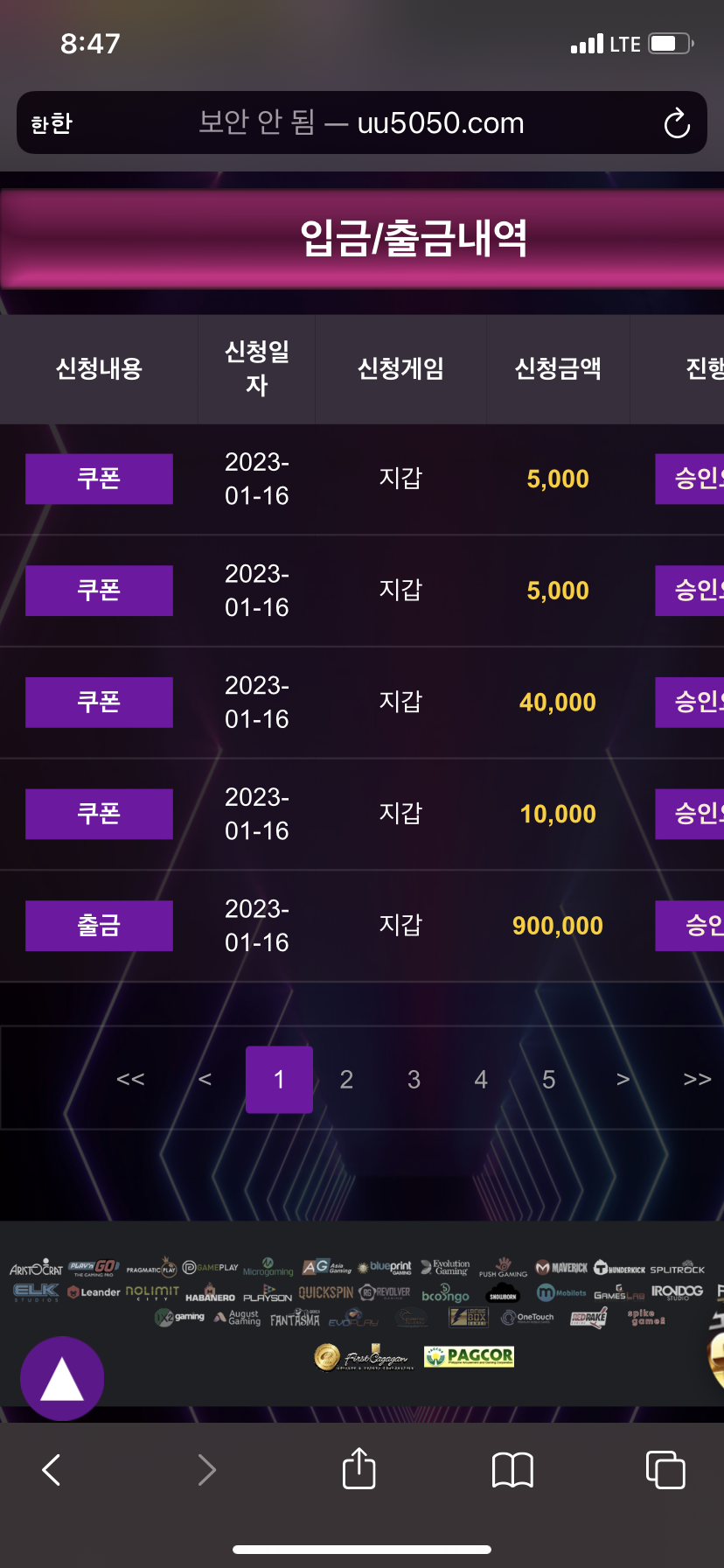724x1568 pixels.
Task: Select page 3 in pagination
Action: [414, 1080]
